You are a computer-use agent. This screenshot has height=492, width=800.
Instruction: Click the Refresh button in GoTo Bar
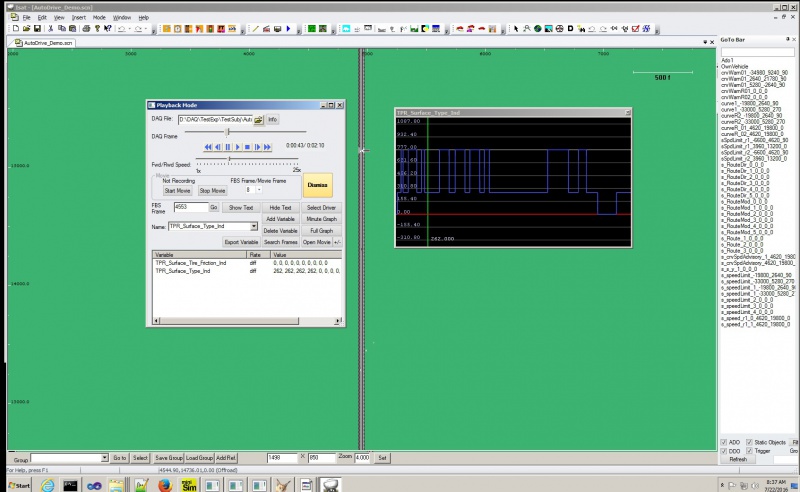point(738,459)
